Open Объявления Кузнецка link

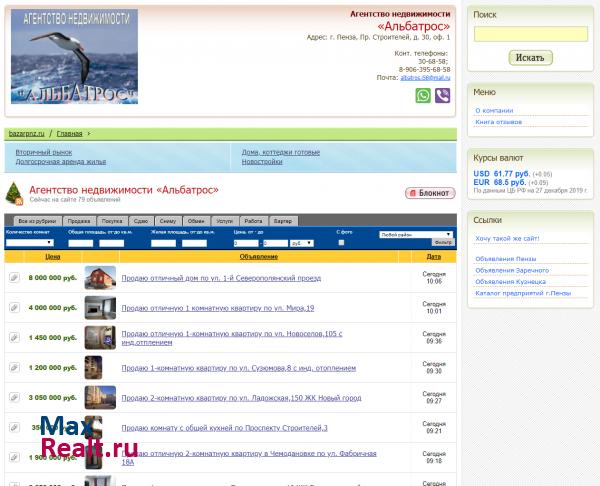(510, 282)
